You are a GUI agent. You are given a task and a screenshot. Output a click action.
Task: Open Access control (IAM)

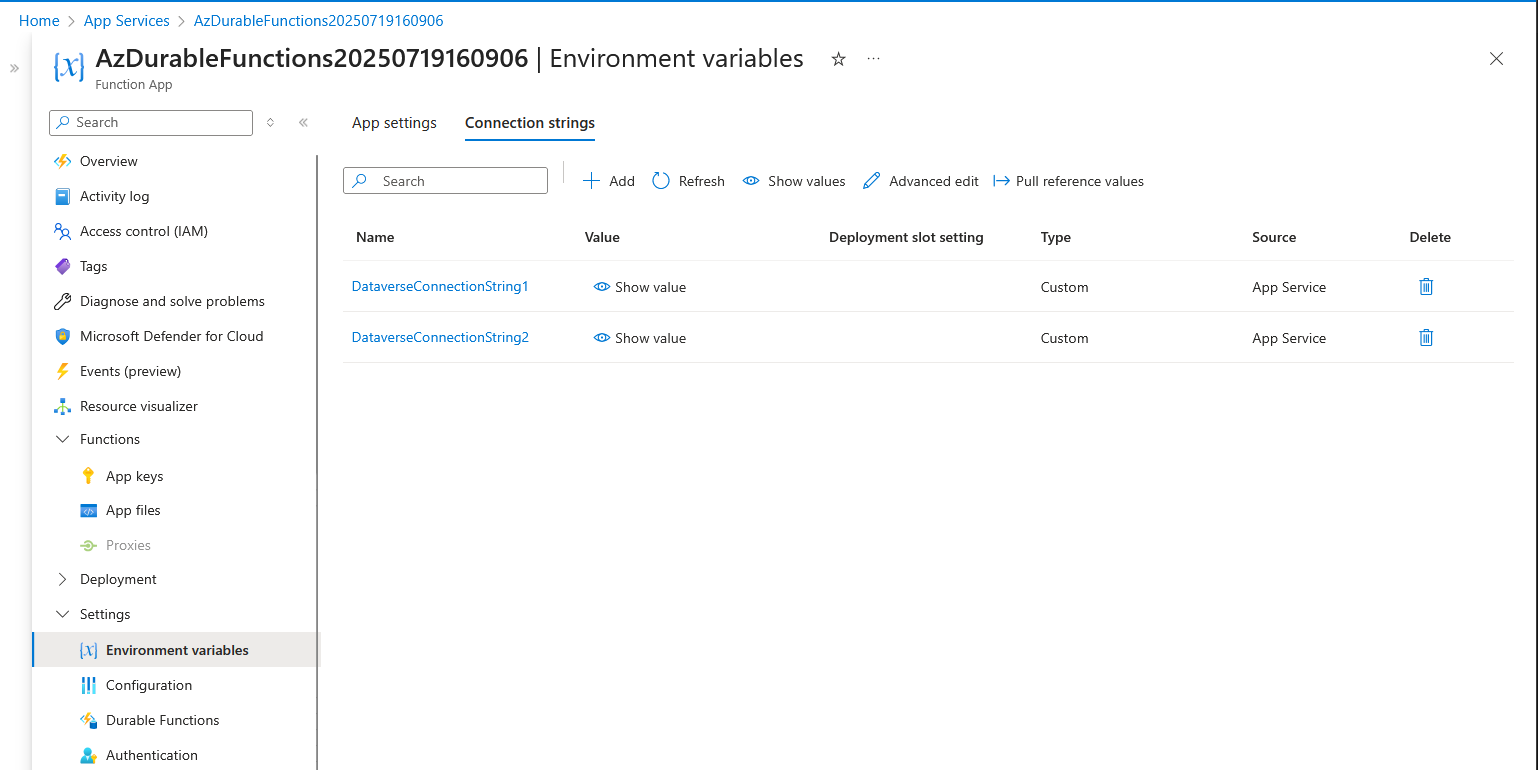tap(144, 231)
